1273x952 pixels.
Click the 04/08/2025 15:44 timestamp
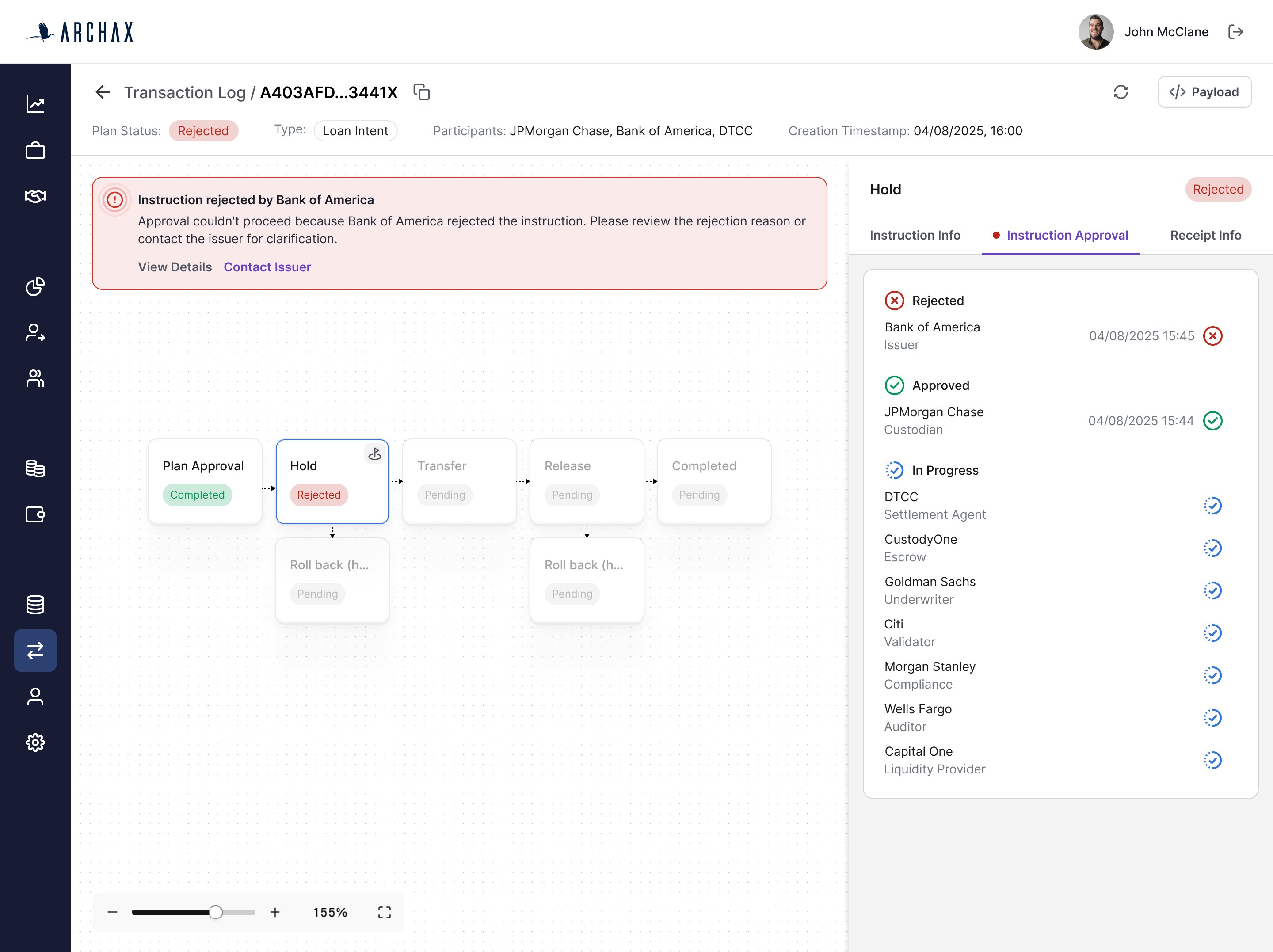[x=1141, y=421]
